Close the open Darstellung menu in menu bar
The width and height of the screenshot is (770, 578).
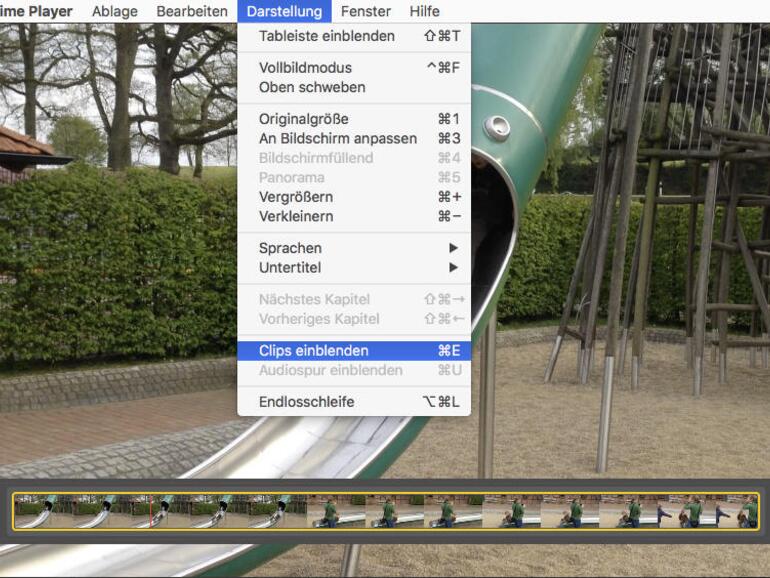284,11
